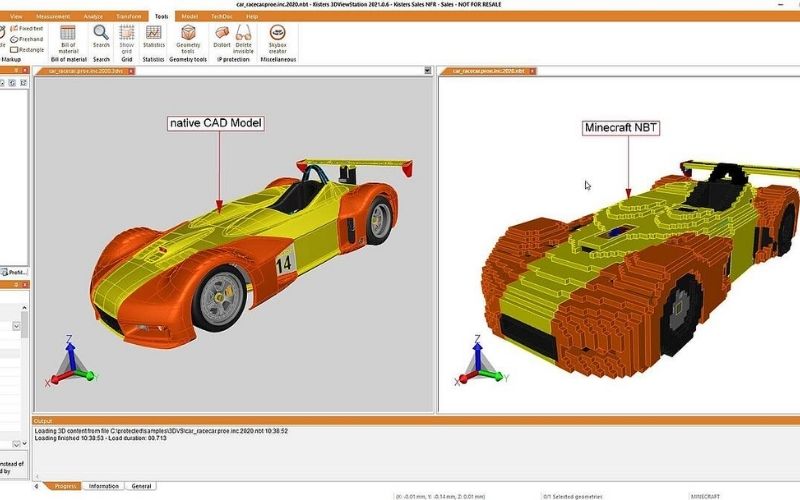
Task: Close the car_racecar 3dvs document tab
Action: (x=131, y=71)
